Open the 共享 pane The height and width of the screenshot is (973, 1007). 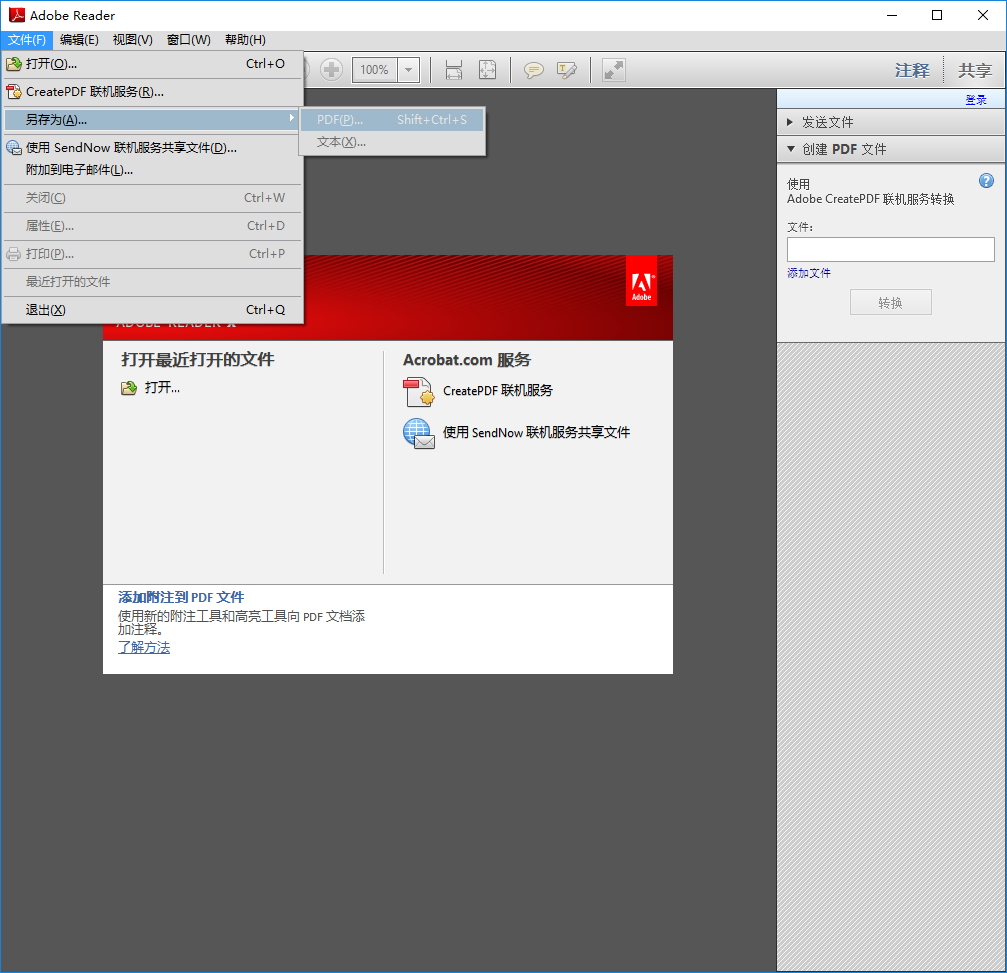(975, 70)
